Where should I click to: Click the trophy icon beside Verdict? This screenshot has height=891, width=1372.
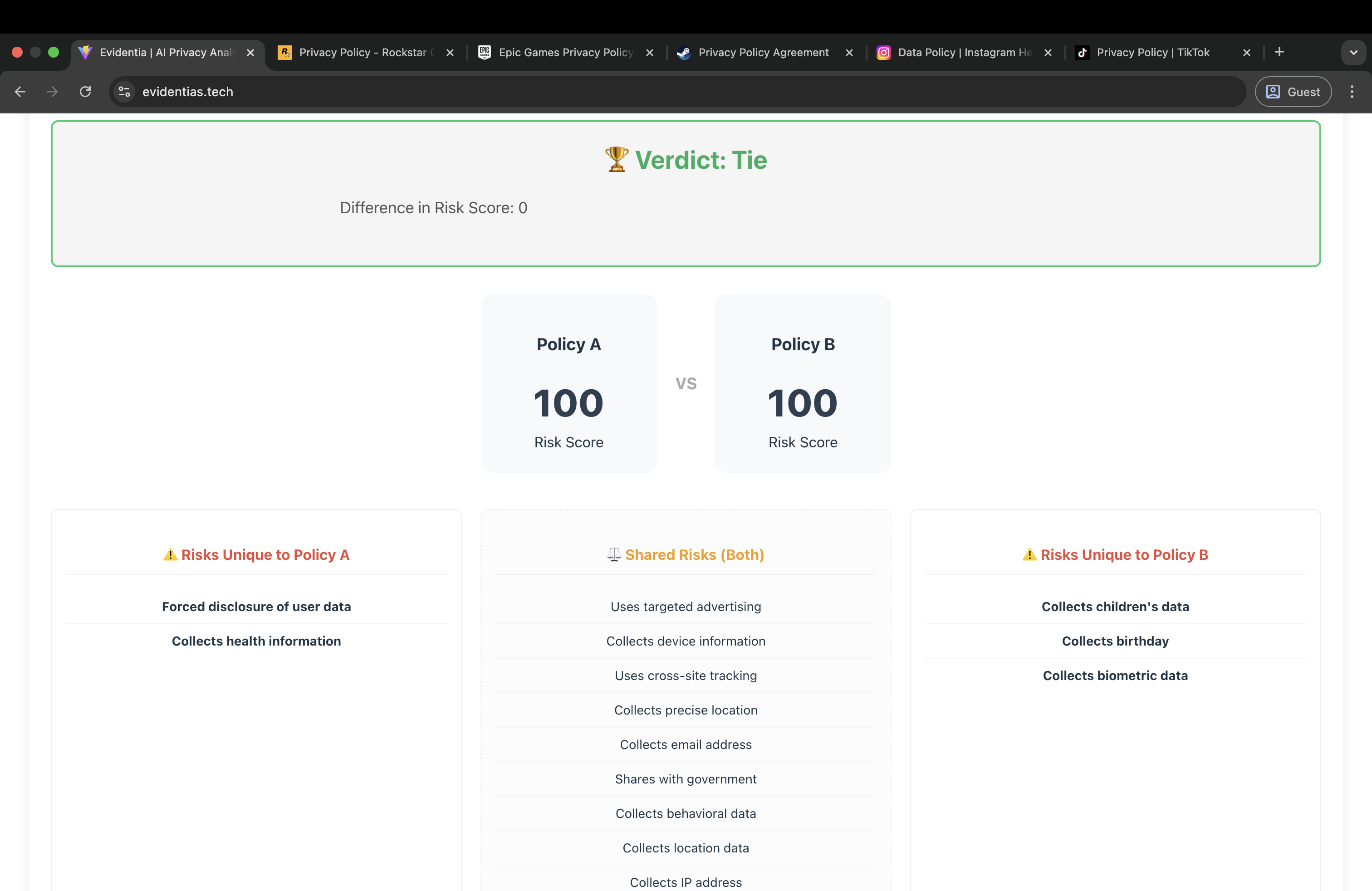coord(616,160)
